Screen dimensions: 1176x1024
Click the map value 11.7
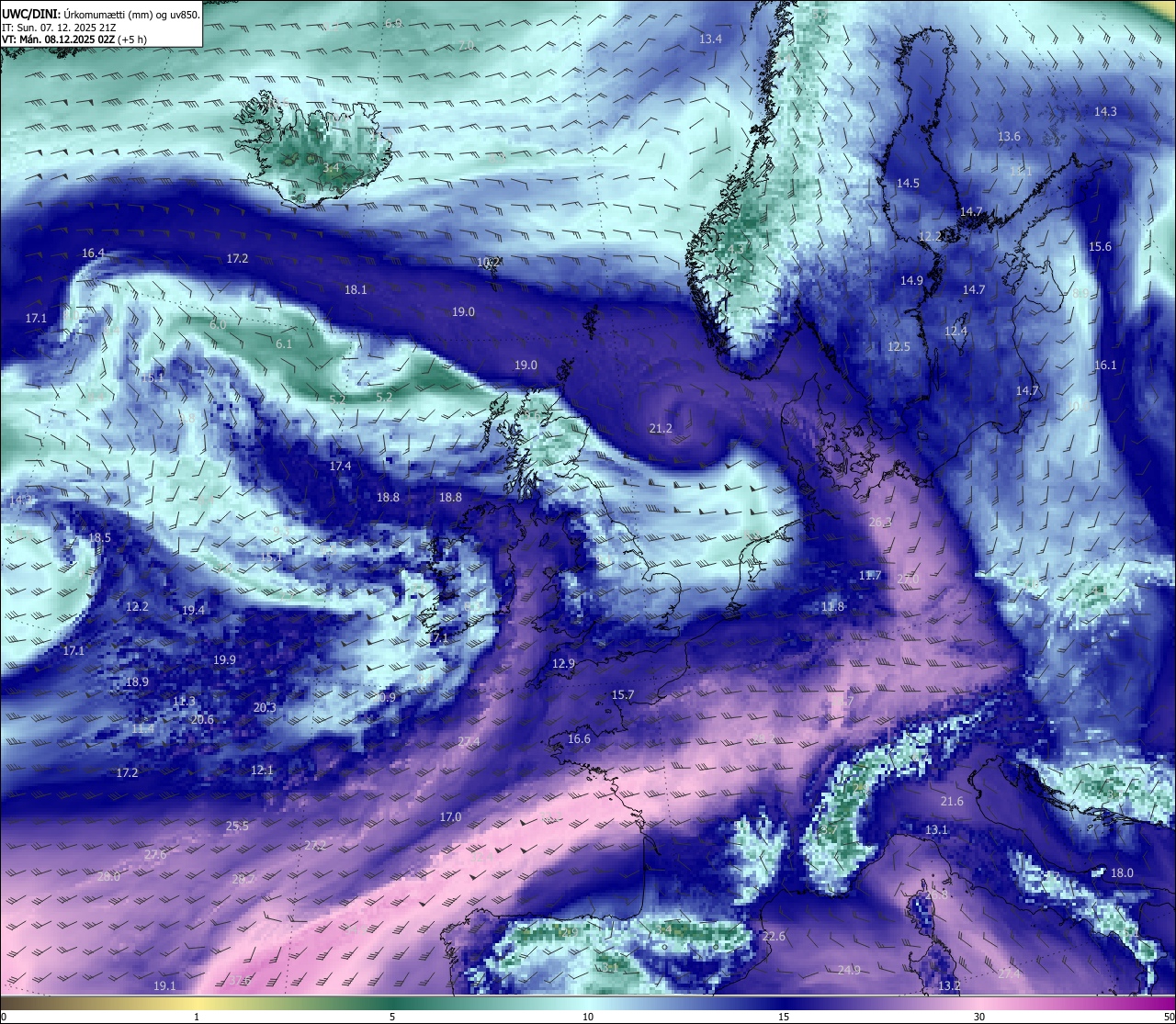870,576
